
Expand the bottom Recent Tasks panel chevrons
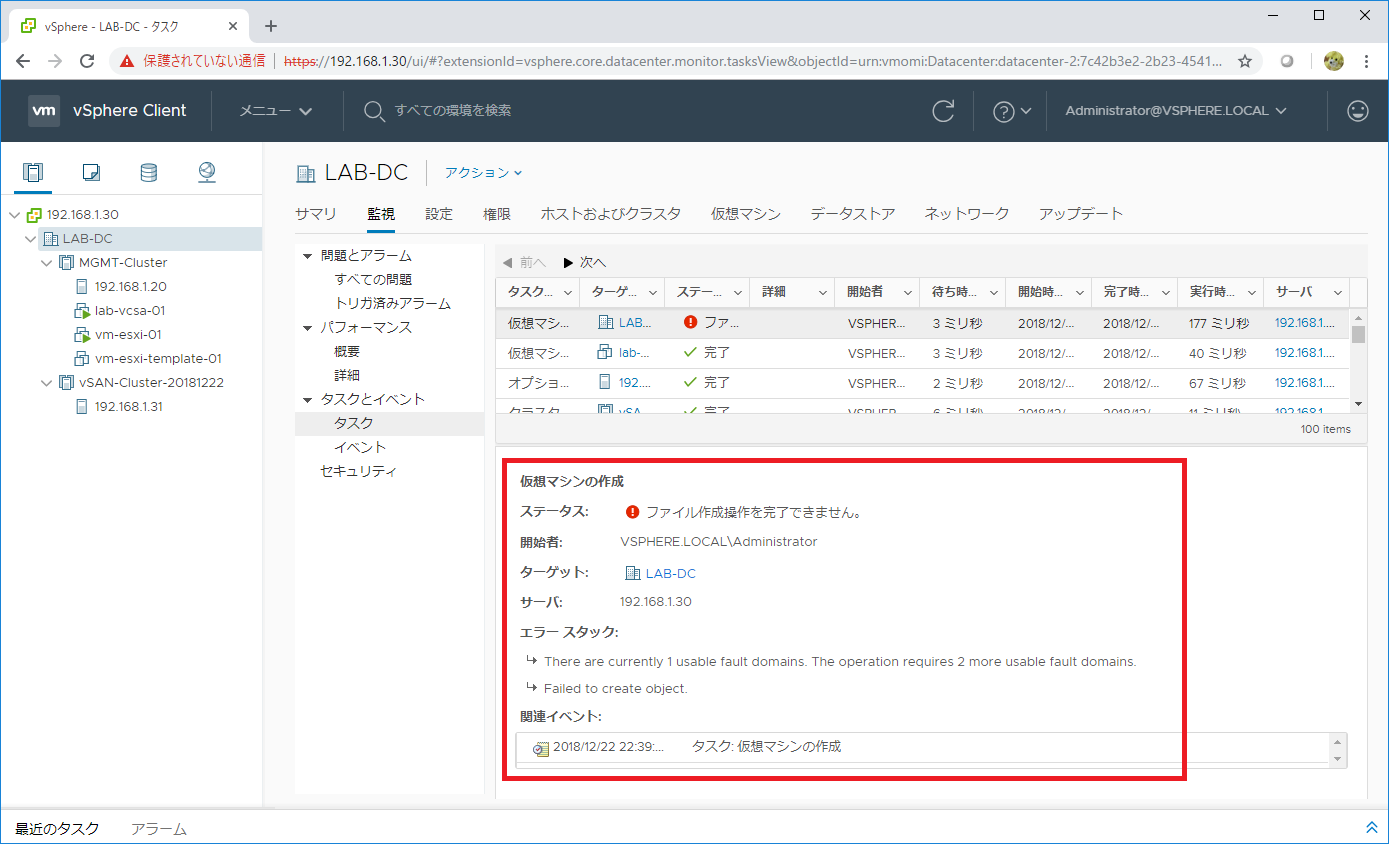click(x=1371, y=828)
